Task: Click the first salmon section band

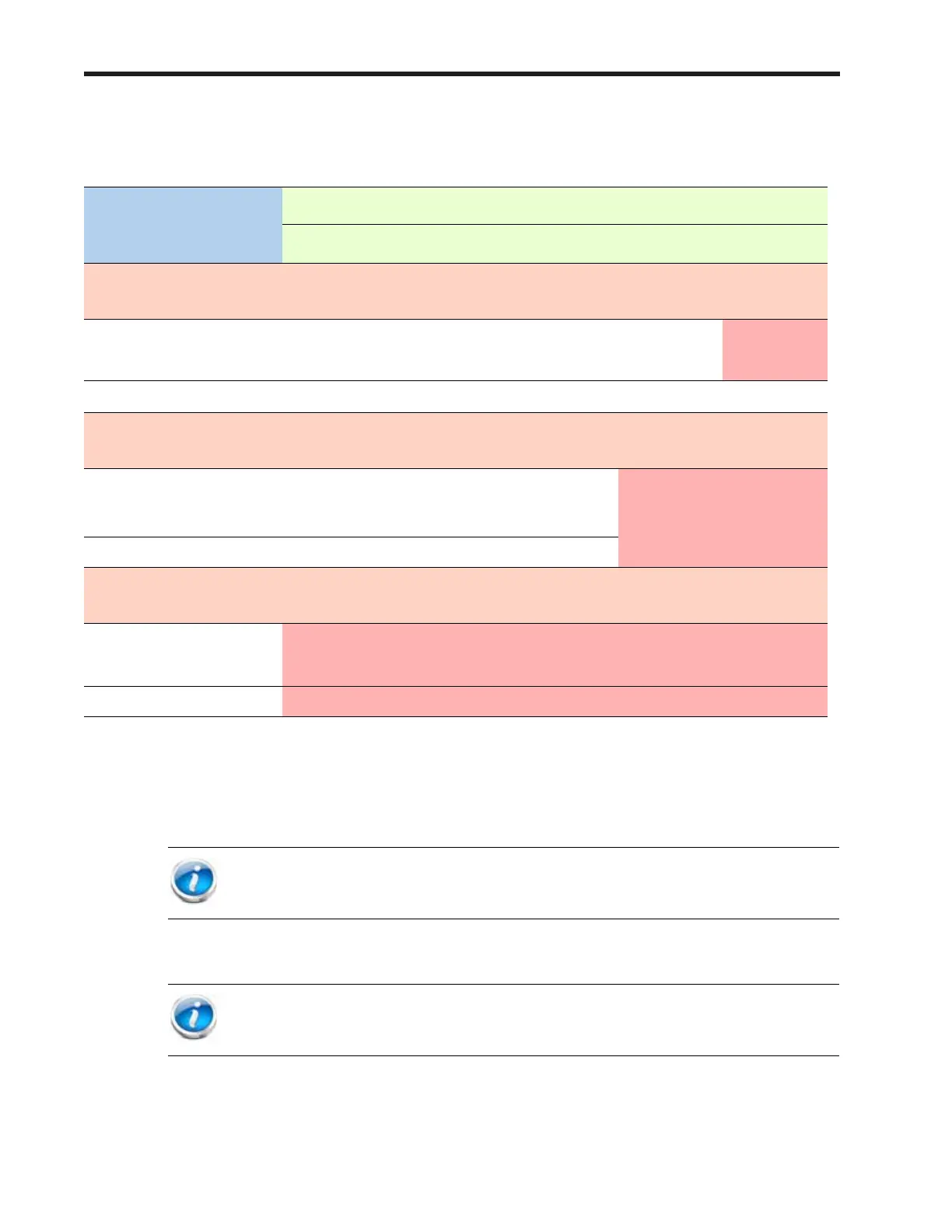Action: pos(456,292)
